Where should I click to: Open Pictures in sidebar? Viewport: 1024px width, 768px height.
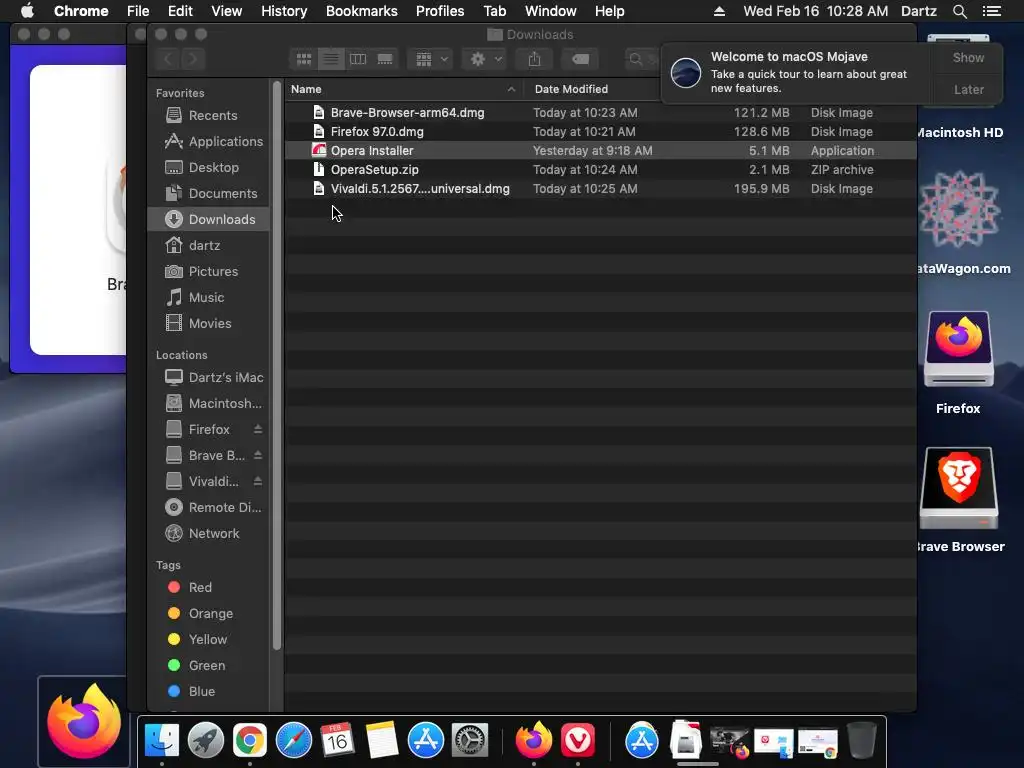pos(208,272)
